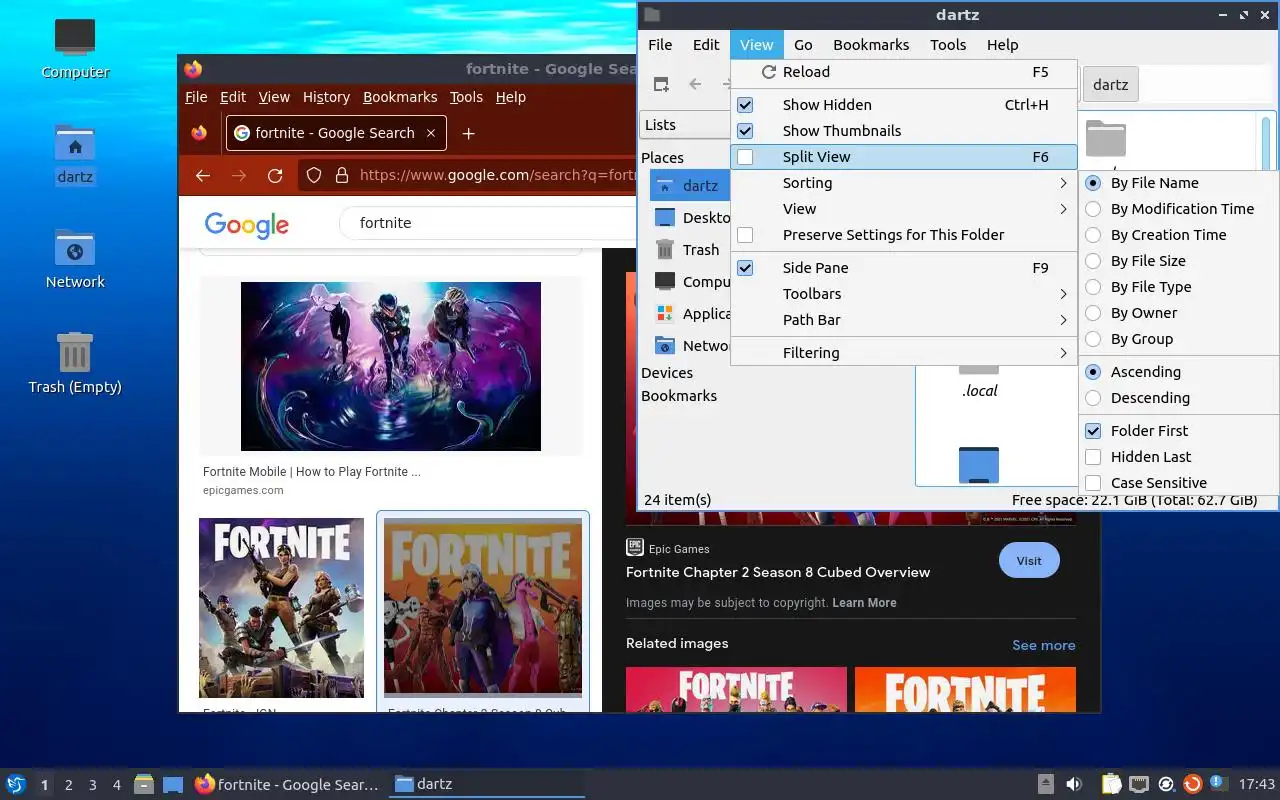The width and height of the screenshot is (1280, 800).
Task: Open file manager Help menu
Action: pos(1002,45)
